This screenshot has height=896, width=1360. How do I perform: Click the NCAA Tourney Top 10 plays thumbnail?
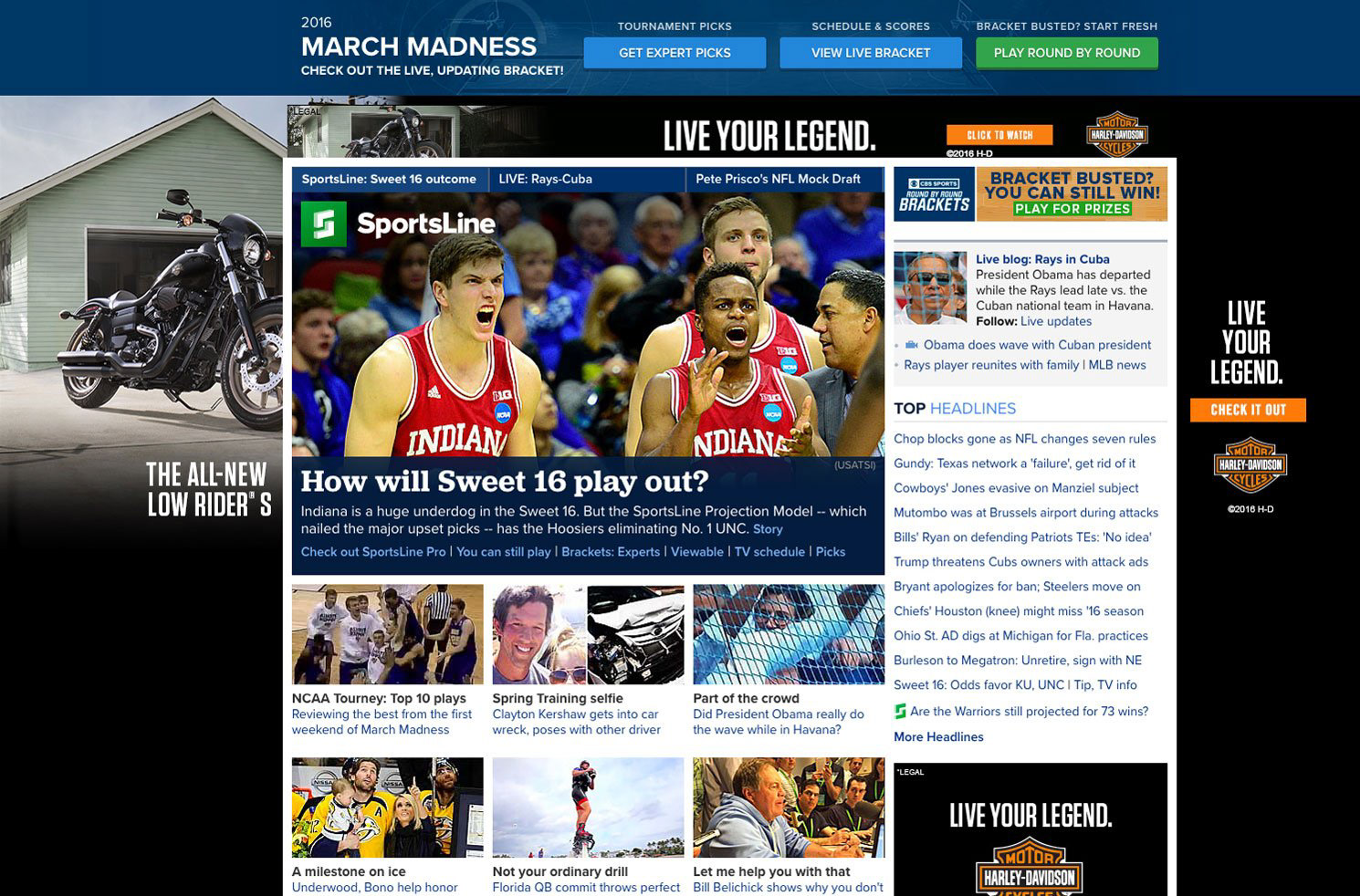click(x=387, y=634)
